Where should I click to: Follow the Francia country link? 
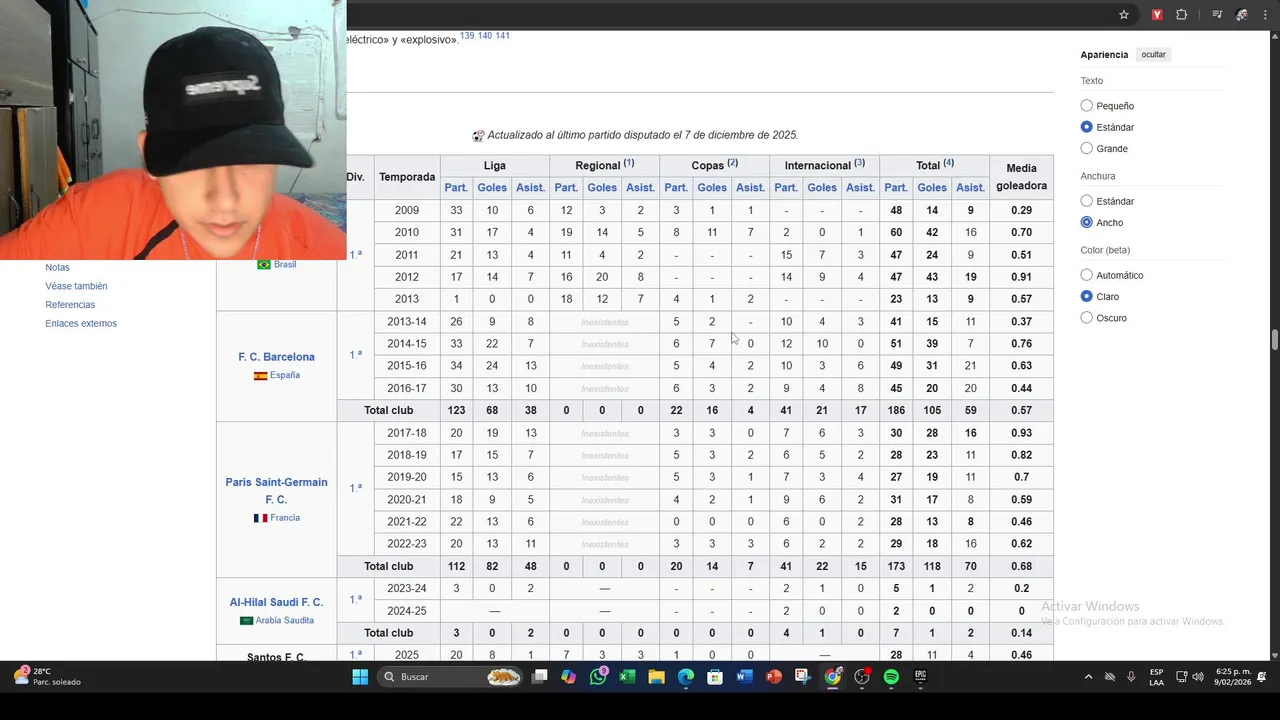coord(285,518)
